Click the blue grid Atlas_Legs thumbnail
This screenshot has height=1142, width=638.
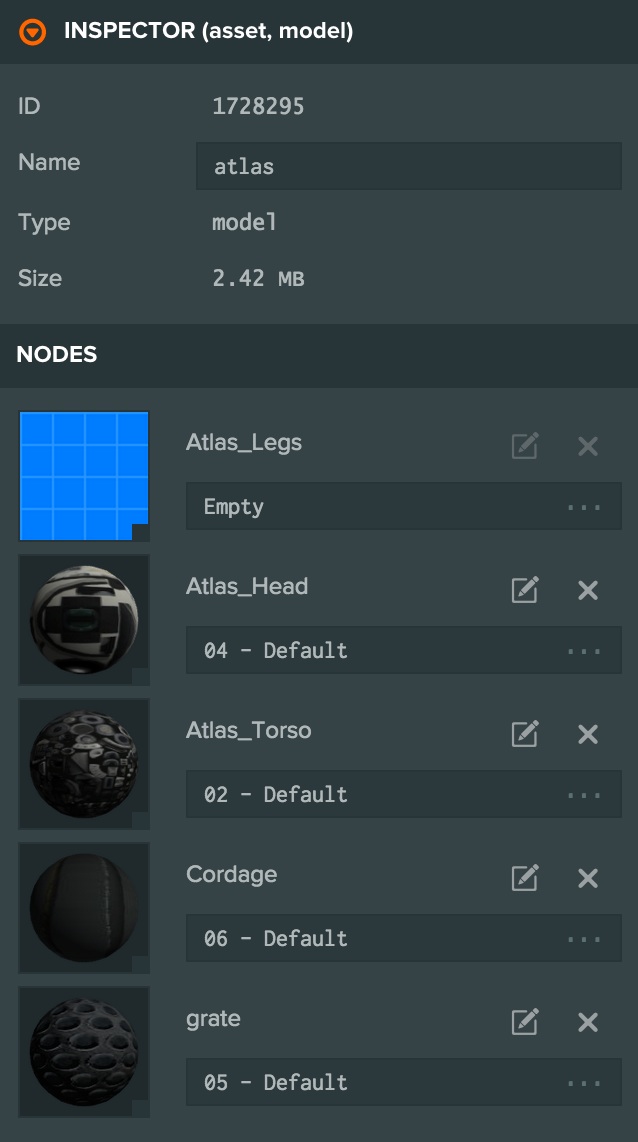click(84, 476)
